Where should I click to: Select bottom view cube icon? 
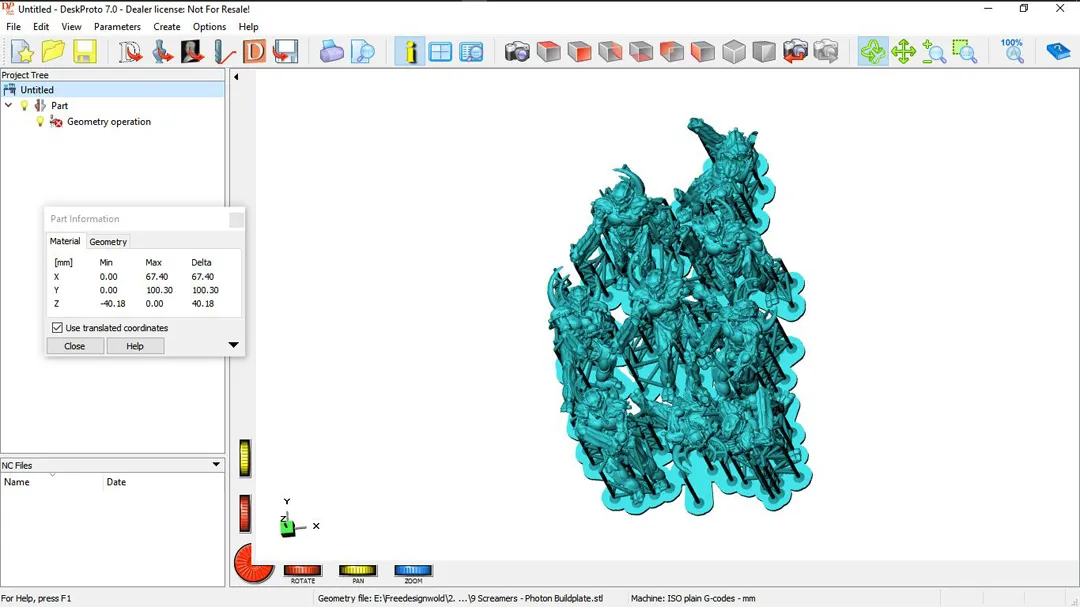tap(641, 52)
